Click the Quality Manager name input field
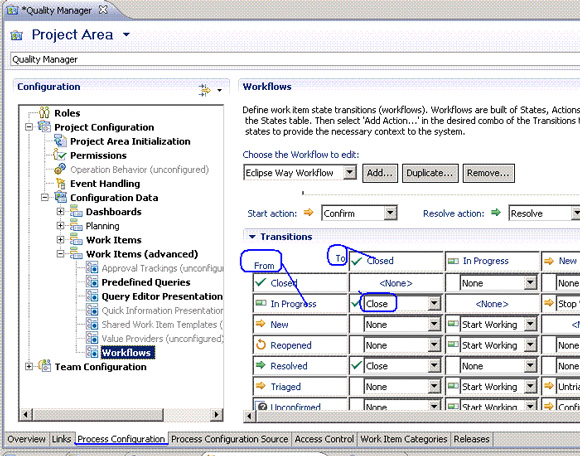This screenshot has width=580, height=456. tap(295, 60)
